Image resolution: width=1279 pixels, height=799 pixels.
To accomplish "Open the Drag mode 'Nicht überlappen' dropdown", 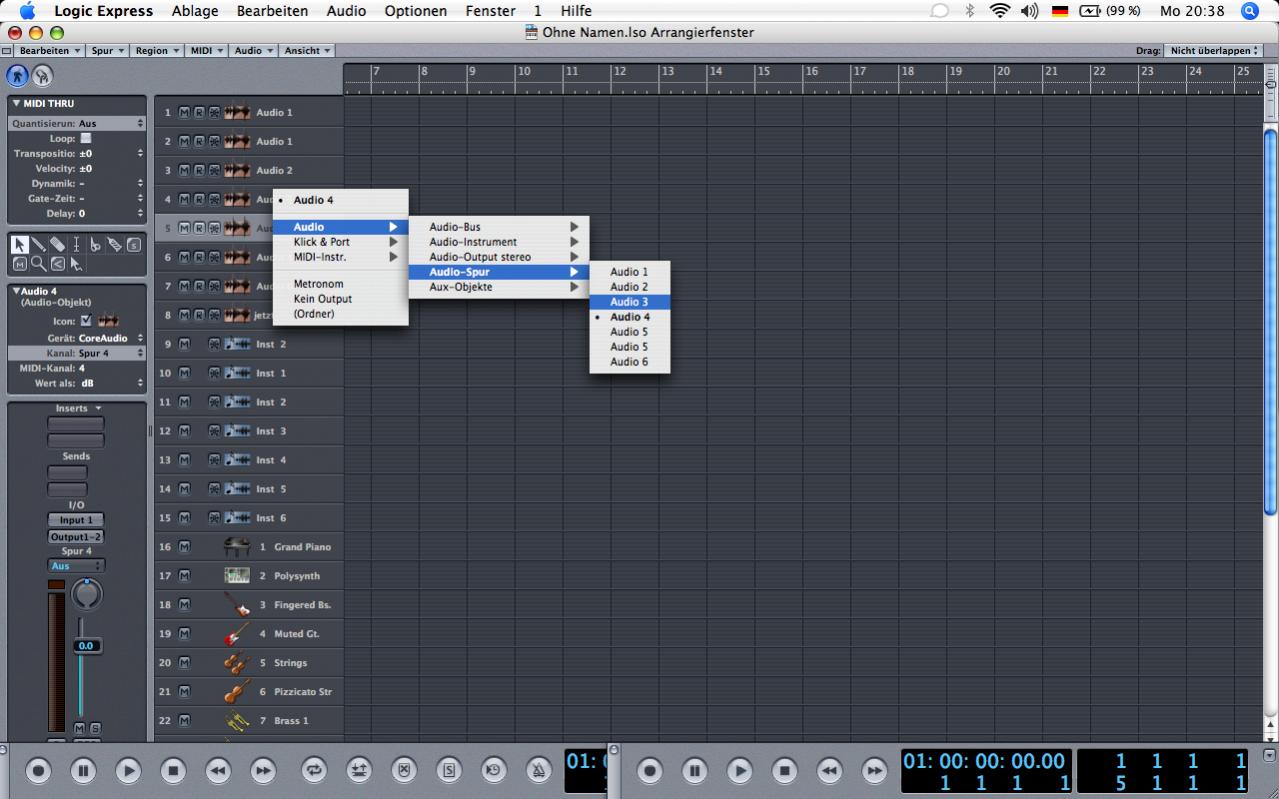I will pos(1214,50).
